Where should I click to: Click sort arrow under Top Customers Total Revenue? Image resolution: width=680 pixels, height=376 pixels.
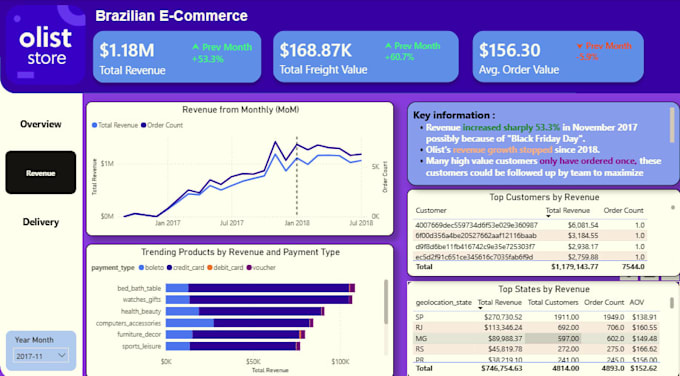pyautogui.click(x=548, y=216)
